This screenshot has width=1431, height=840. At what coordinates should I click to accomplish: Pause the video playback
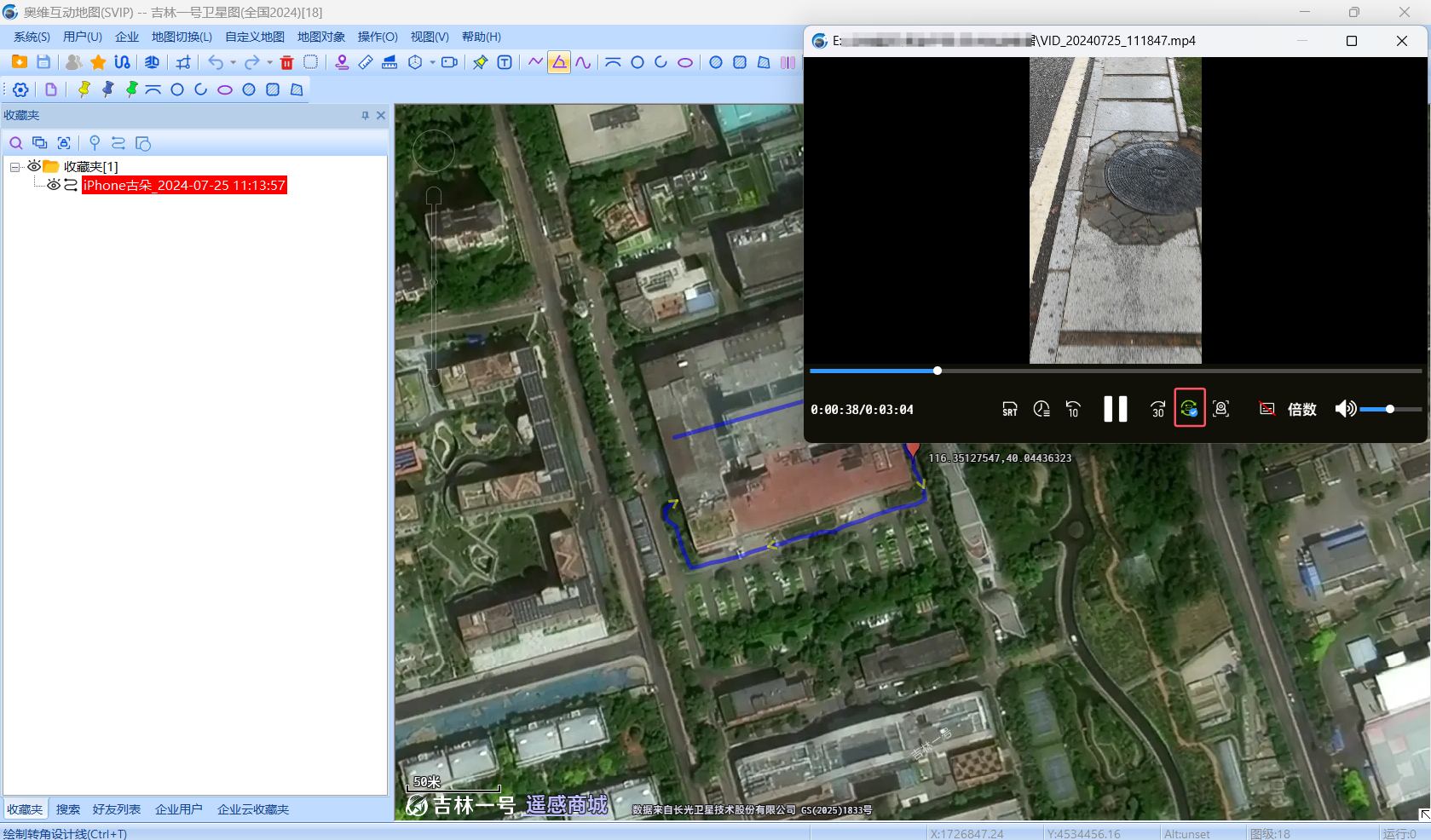pyautogui.click(x=1115, y=409)
